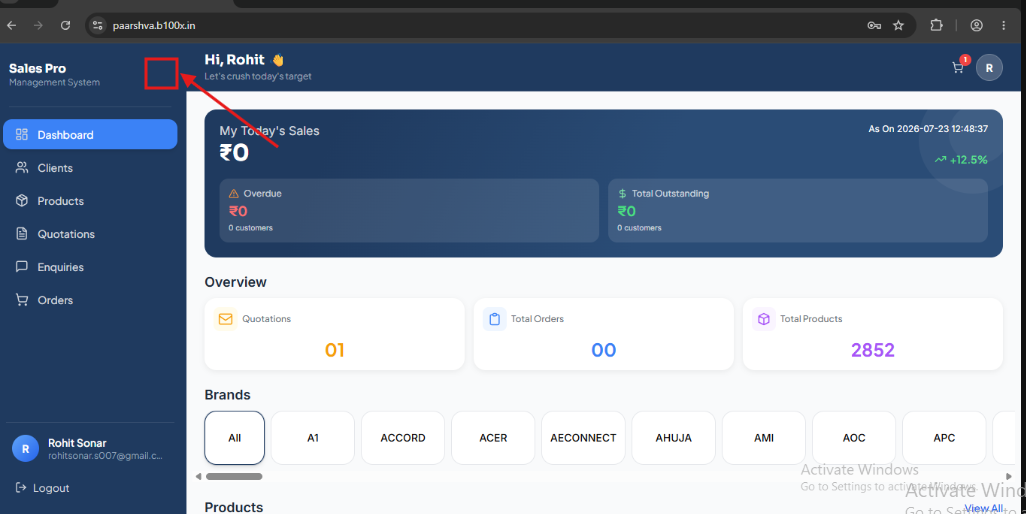Viewport: 1026px width, 514px height.
Task: Open Enquiries sidebar page
Action: point(90,267)
